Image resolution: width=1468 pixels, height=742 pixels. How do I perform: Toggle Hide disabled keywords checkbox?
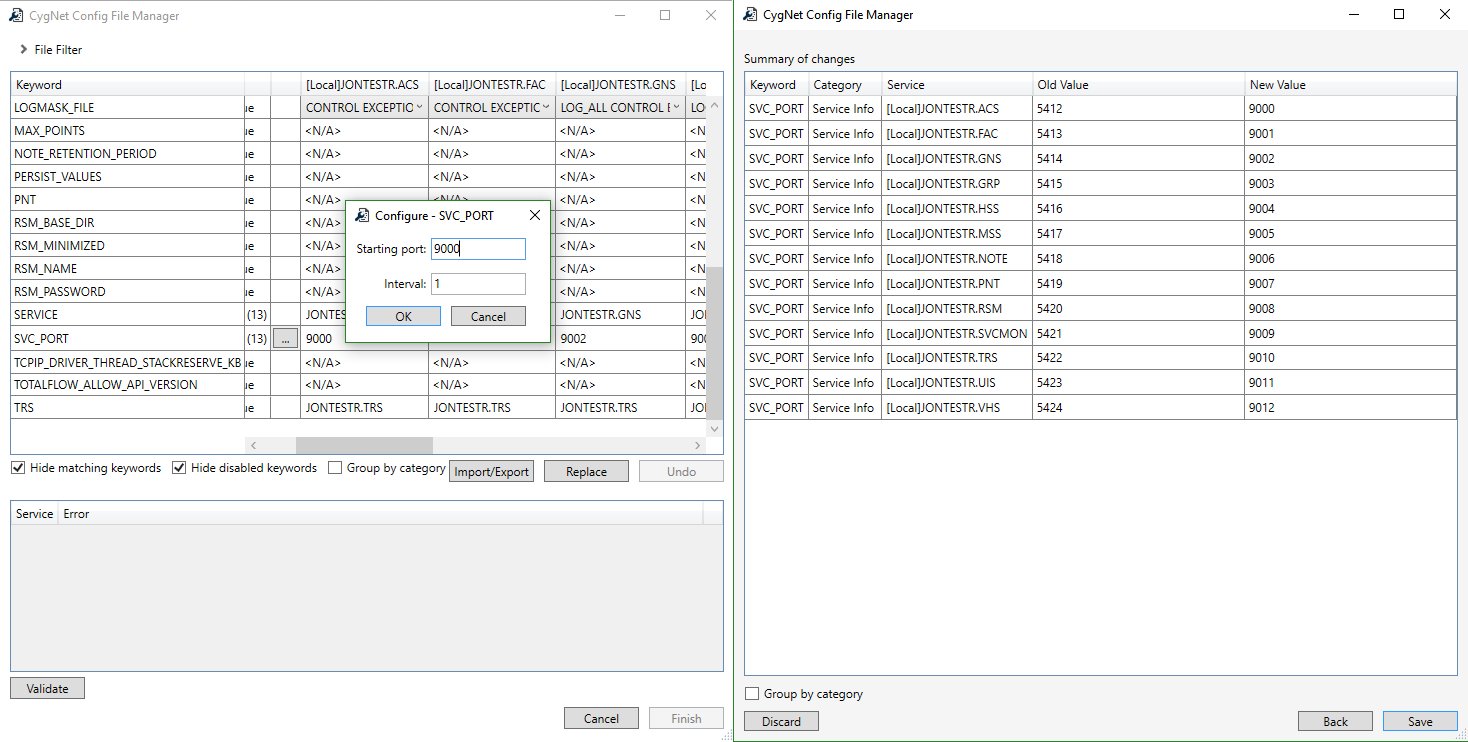(x=179, y=468)
